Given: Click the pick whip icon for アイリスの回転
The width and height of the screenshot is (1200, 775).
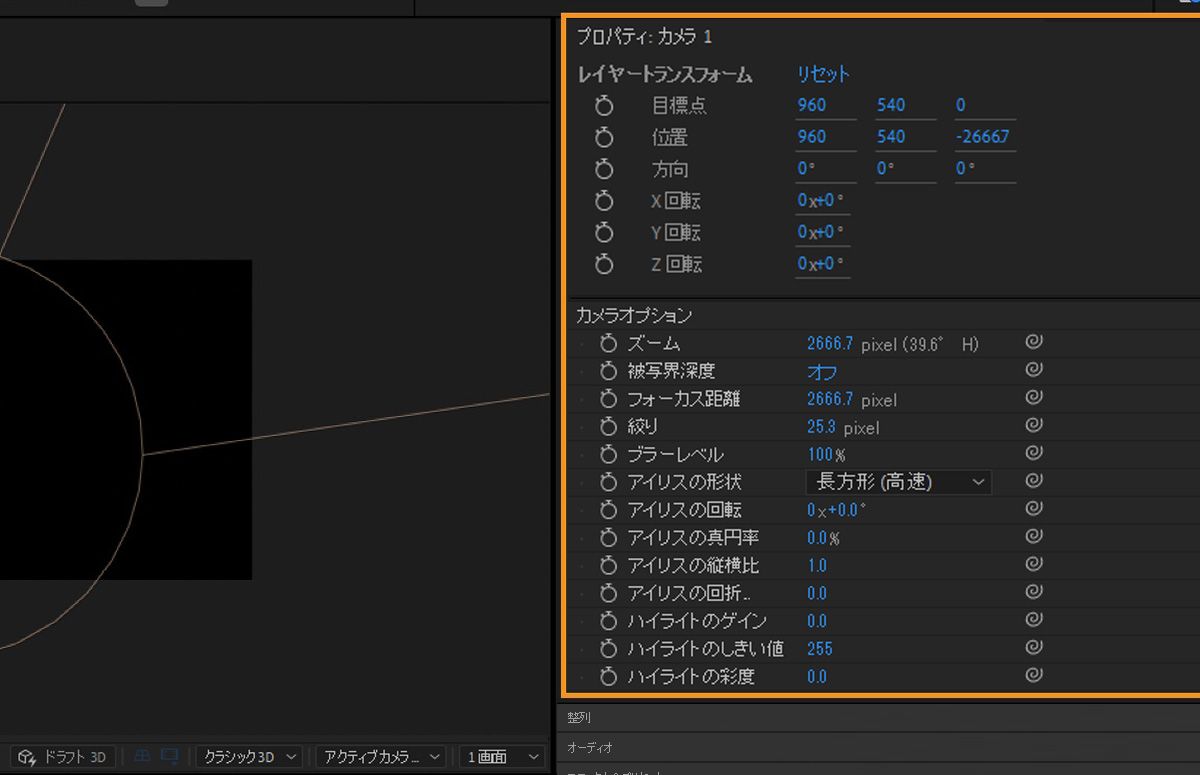Looking at the screenshot, I should pos(1034,509).
